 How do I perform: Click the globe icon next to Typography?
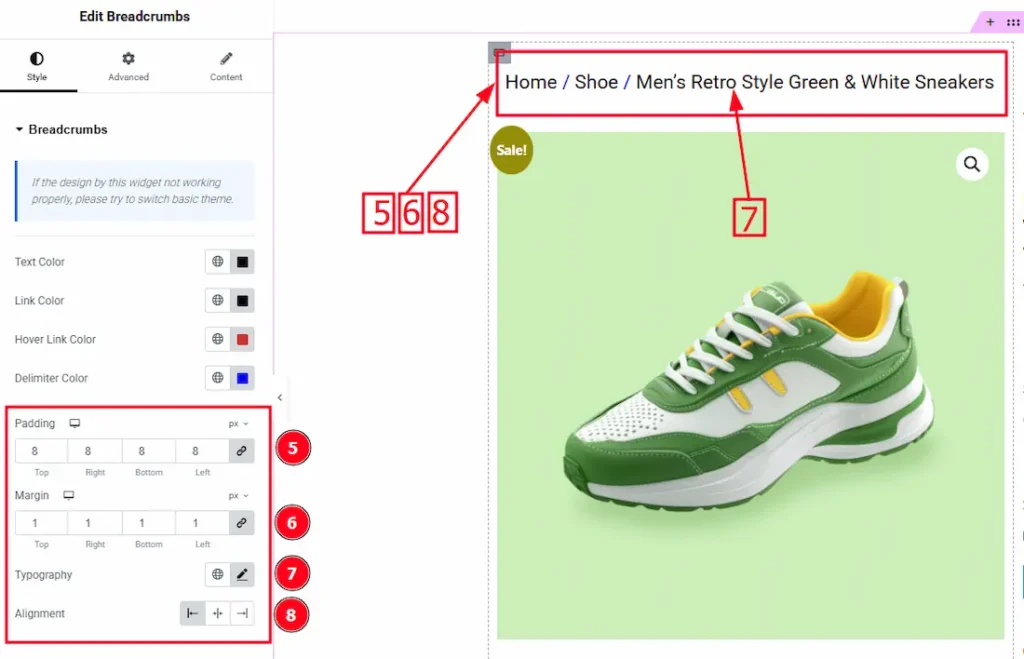coord(217,575)
